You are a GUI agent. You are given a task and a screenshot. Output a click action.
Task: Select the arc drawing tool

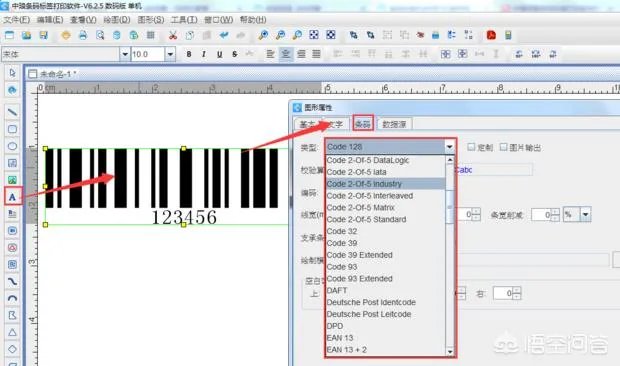[x=12, y=298]
